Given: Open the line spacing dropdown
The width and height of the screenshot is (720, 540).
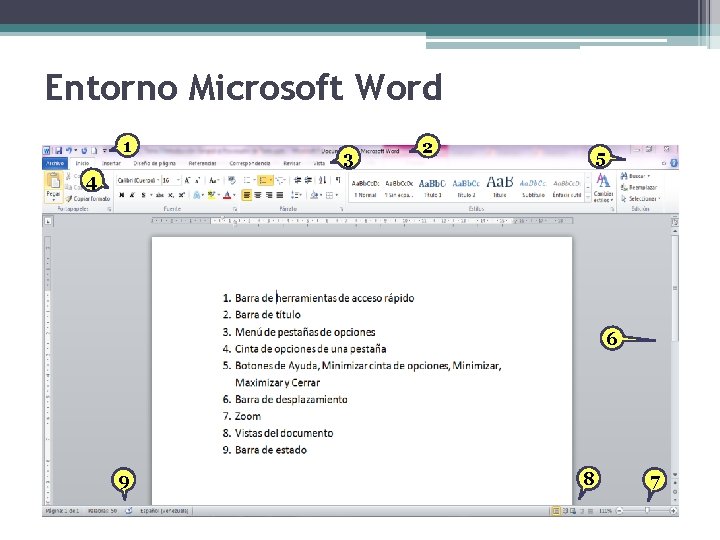Looking at the screenshot, I should 296,195.
